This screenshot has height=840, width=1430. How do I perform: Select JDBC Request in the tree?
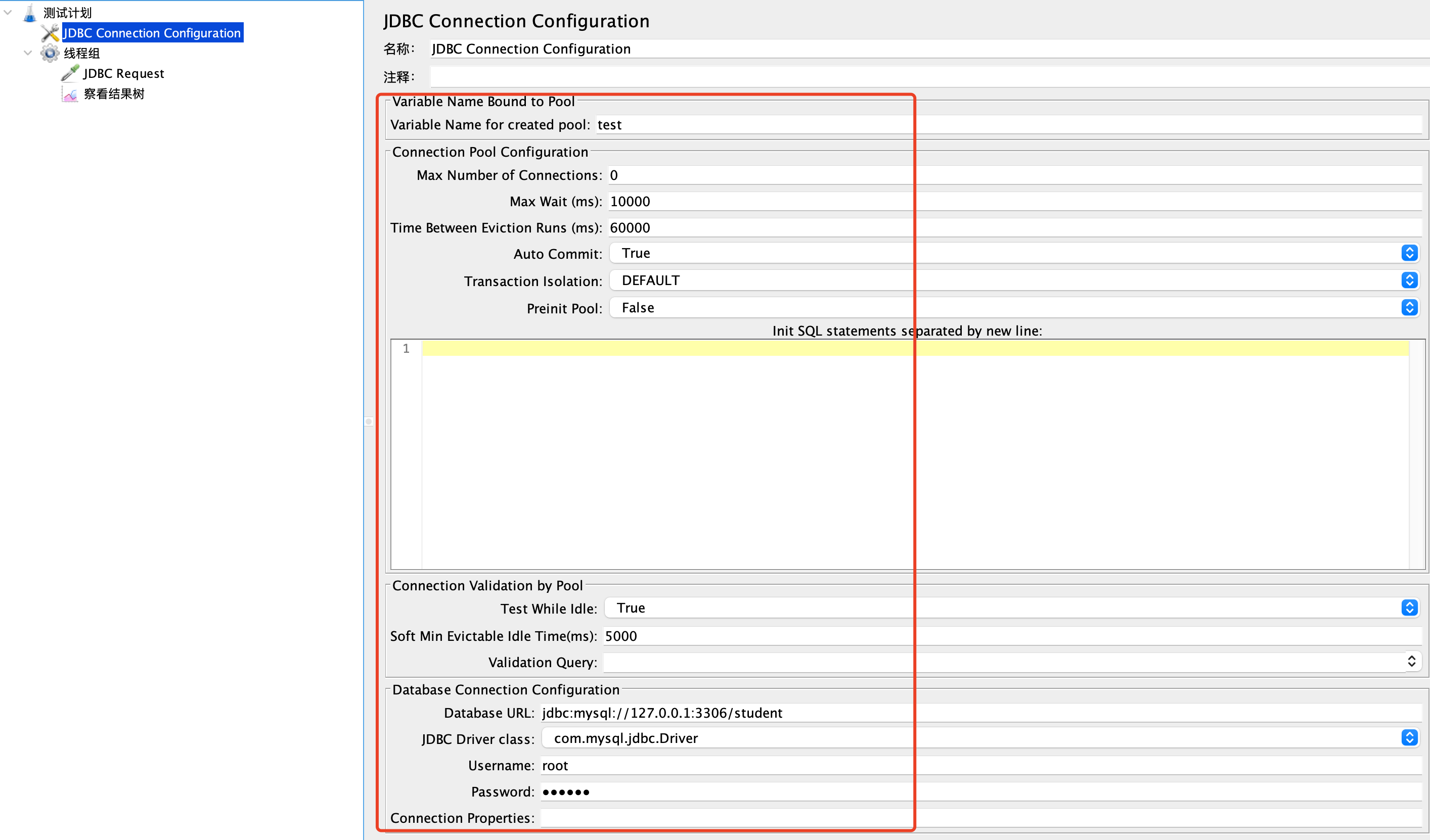[x=124, y=74]
